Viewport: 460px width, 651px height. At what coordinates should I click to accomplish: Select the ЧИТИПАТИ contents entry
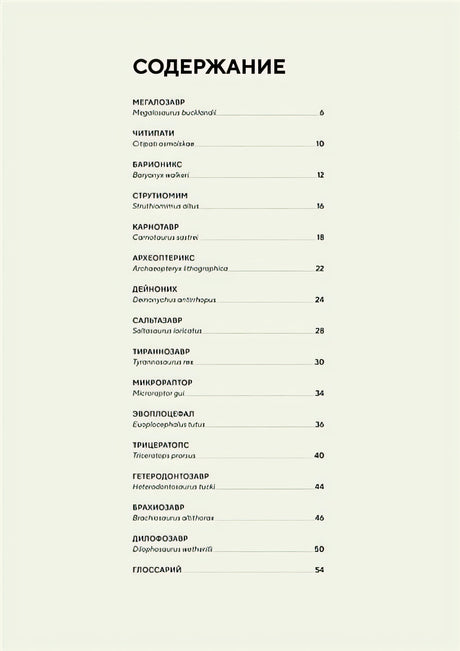tap(153, 133)
